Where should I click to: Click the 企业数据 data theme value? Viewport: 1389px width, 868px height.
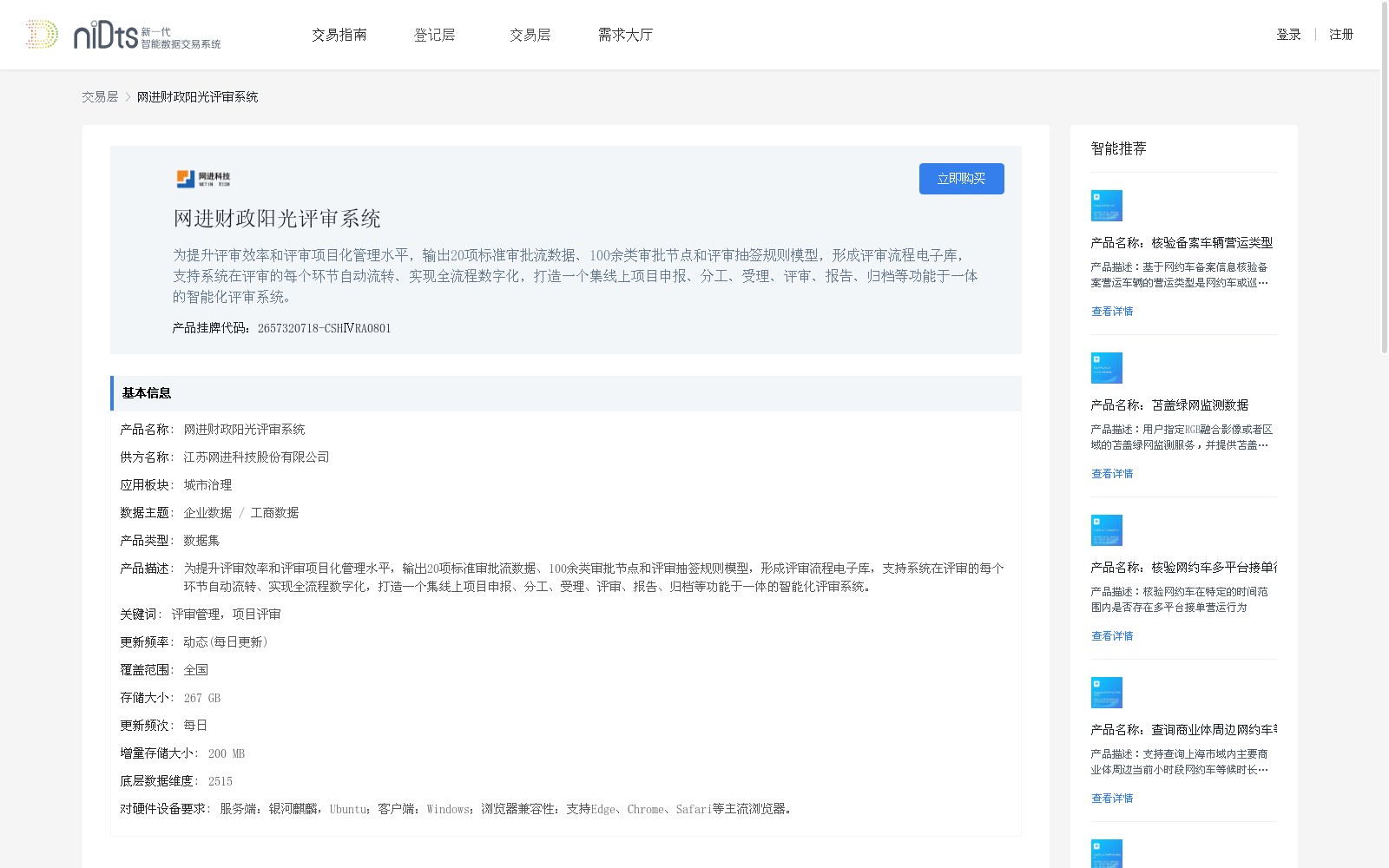pos(207,513)
